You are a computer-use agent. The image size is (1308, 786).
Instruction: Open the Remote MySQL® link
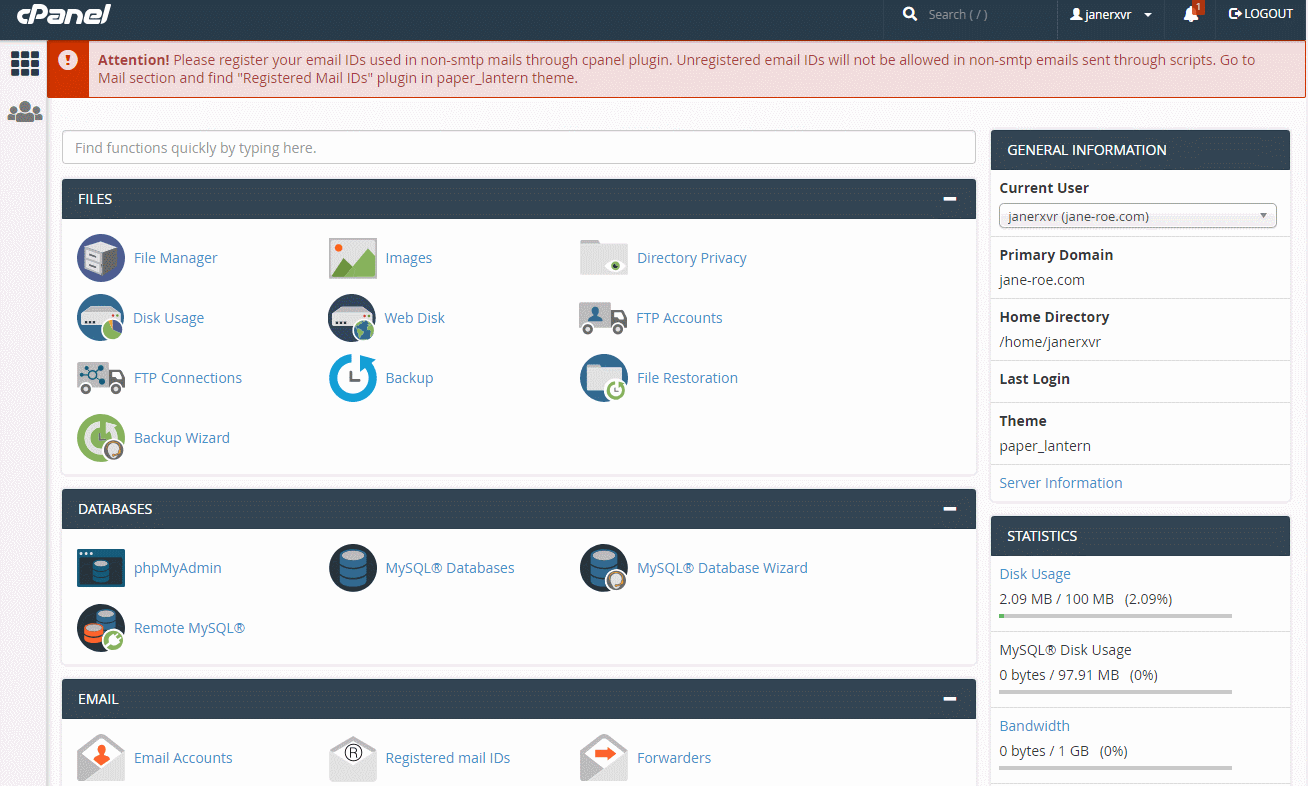click(189, 628)
